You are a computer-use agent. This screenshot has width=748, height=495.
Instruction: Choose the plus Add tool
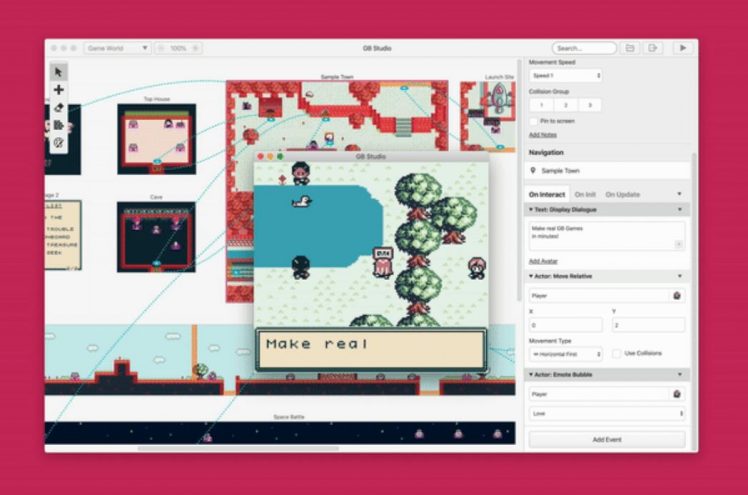[x=59, y=89]
